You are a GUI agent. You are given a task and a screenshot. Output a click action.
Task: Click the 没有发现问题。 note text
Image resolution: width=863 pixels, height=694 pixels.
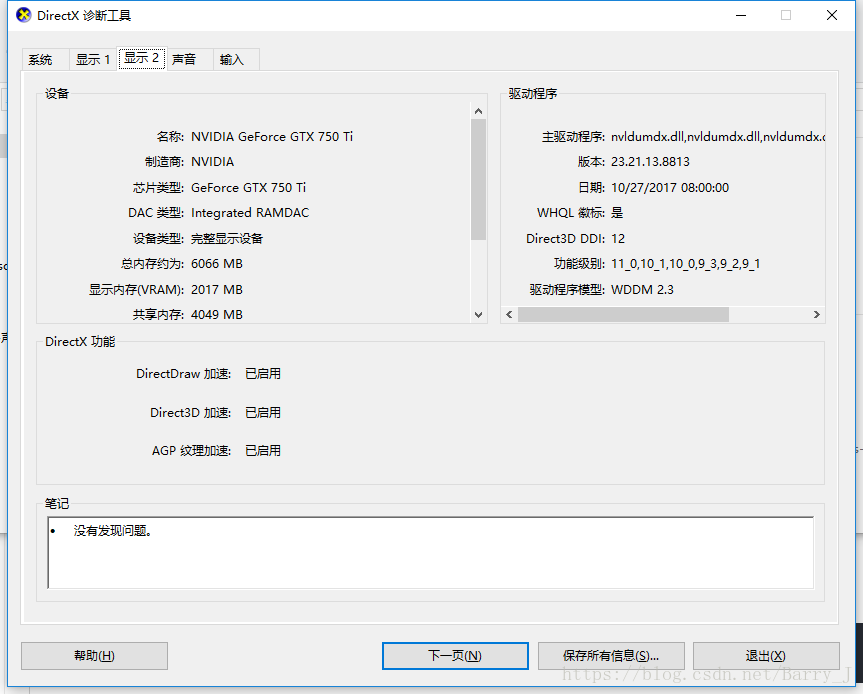pos(113,531)
